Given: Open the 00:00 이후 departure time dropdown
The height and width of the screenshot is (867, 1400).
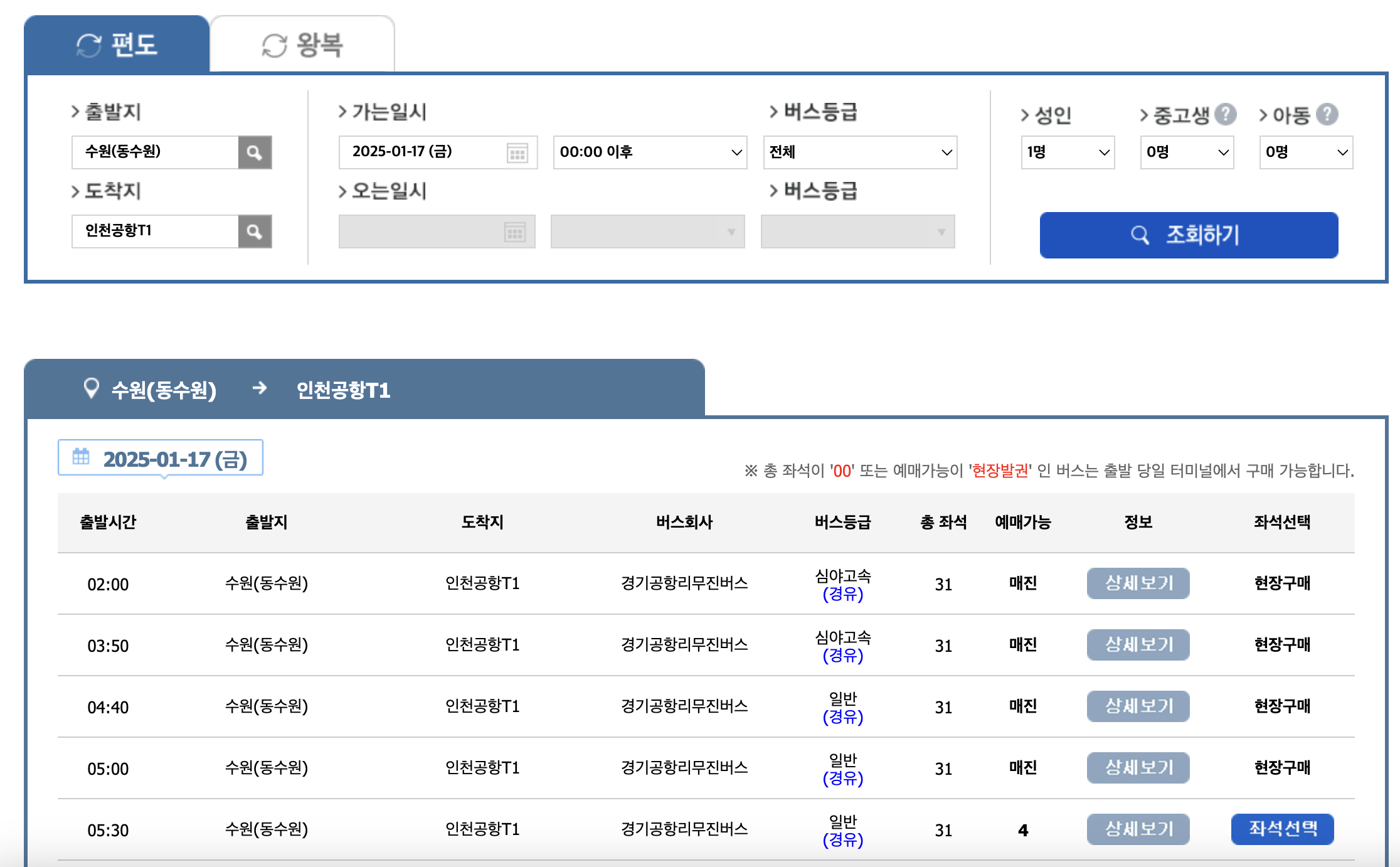Looking at the screenshot, I should click(x=649, y=152).
